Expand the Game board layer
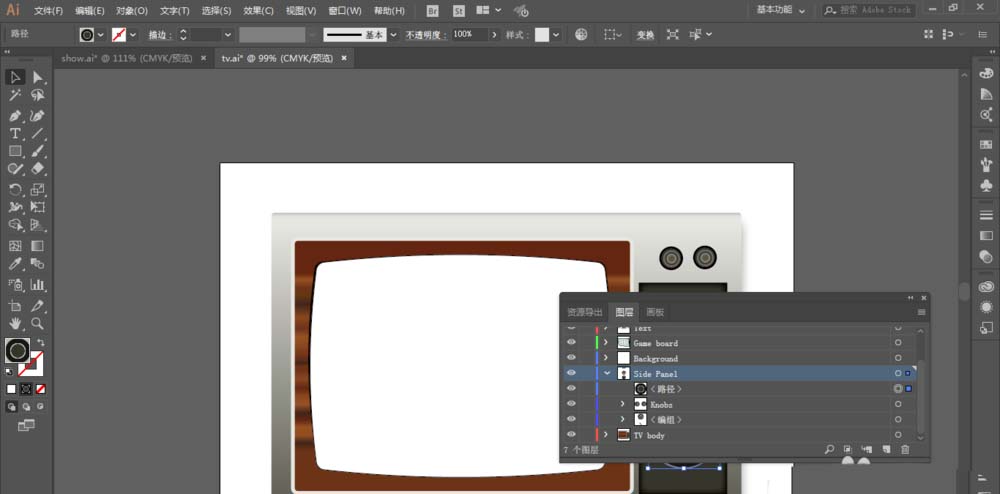The image size is (1000, 494). coord(606,343)
